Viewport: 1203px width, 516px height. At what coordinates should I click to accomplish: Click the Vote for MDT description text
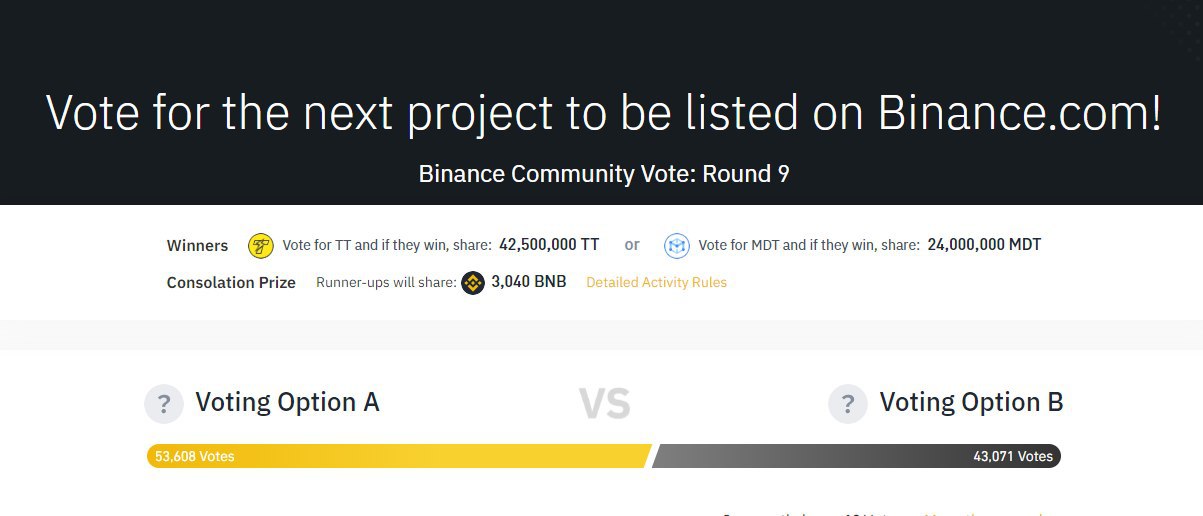[809, 245]
